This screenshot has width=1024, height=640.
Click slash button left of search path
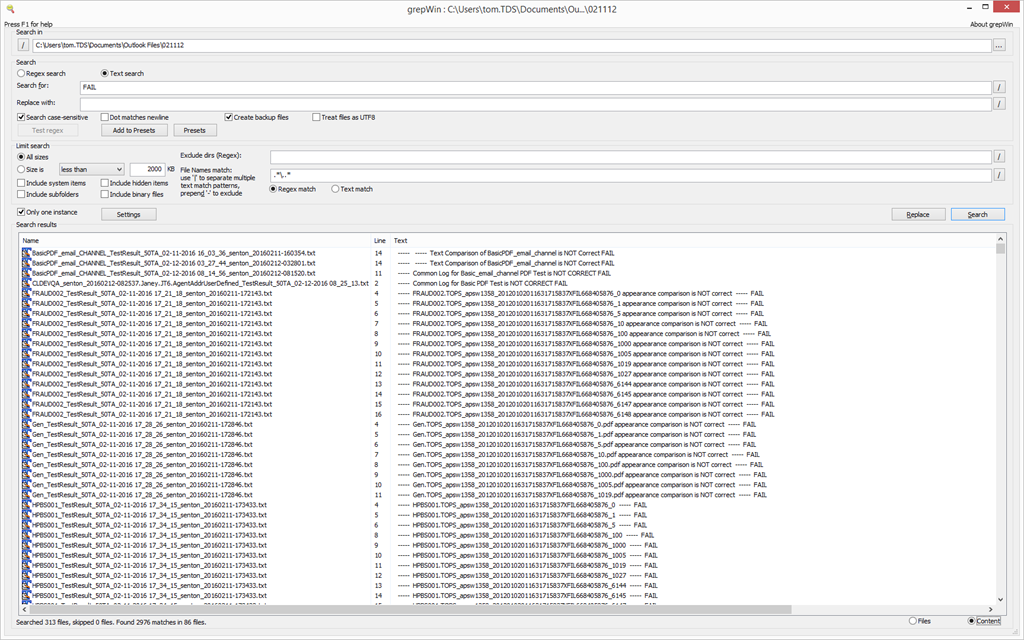(x=24, y=46)
